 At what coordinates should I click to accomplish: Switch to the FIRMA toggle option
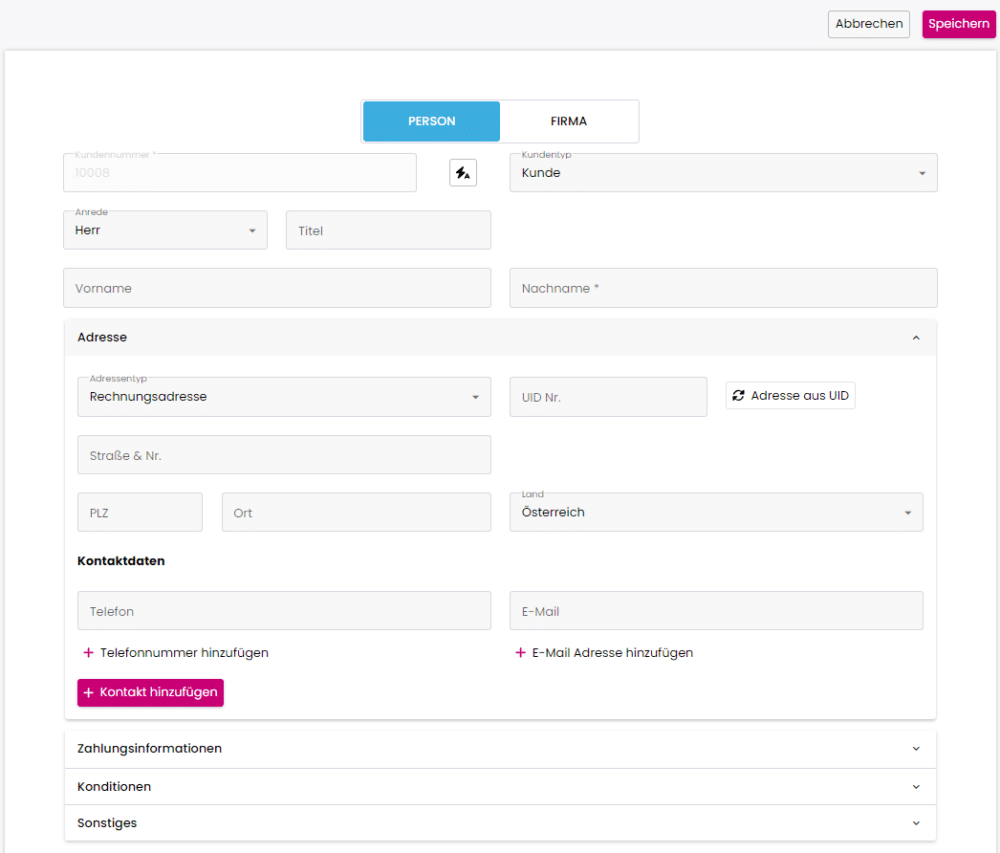(568, 121)
